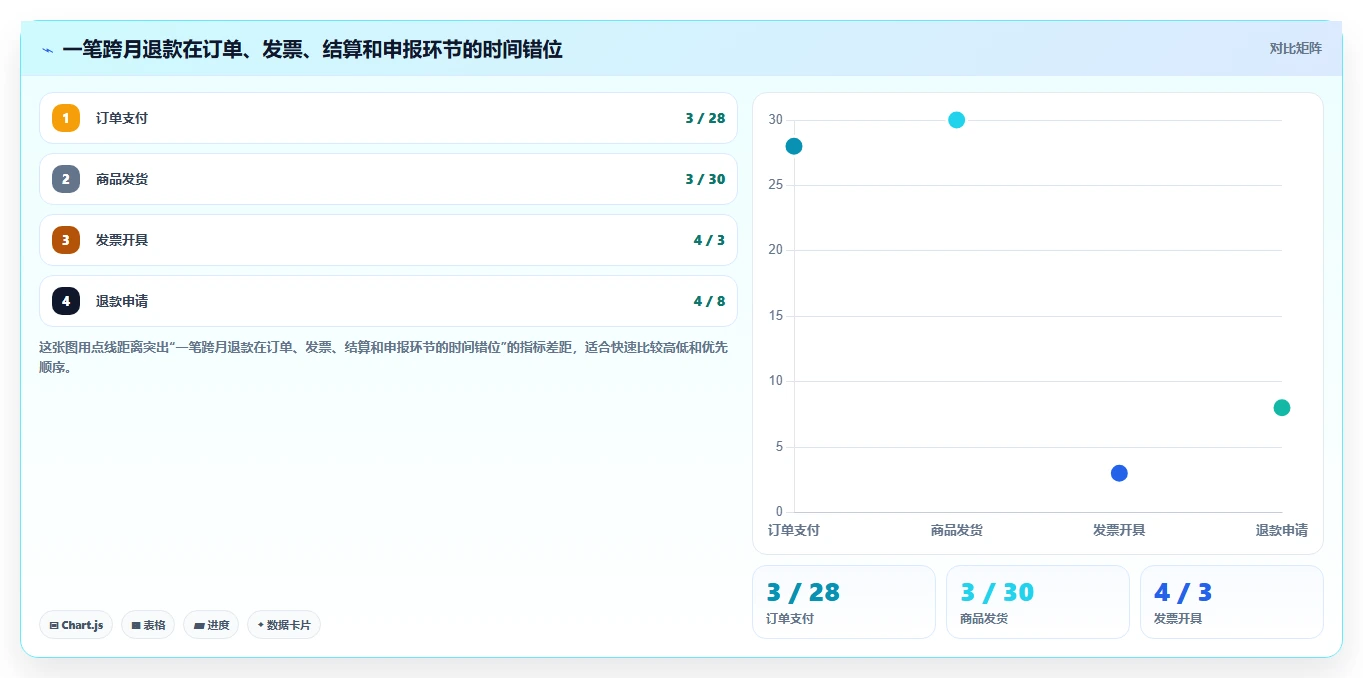Open the 4 / 3 发票开具 data card
Screen dimensions: 1363x678
pos(1232,602)
